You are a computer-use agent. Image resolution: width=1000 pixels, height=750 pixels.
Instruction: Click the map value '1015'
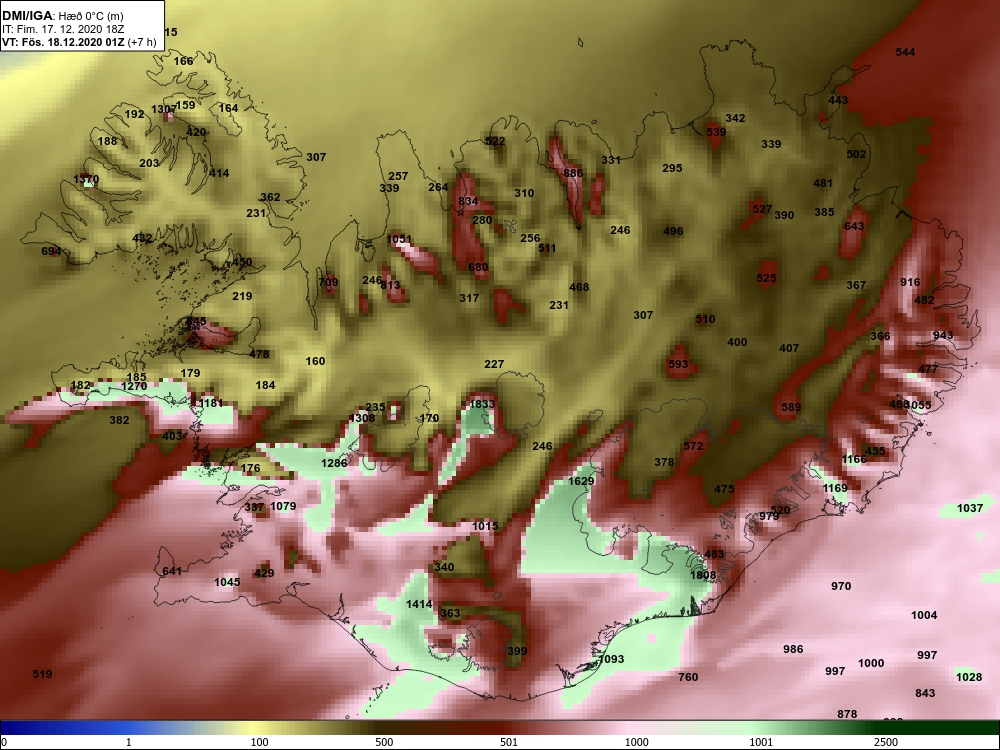click(x=485, y=526)
